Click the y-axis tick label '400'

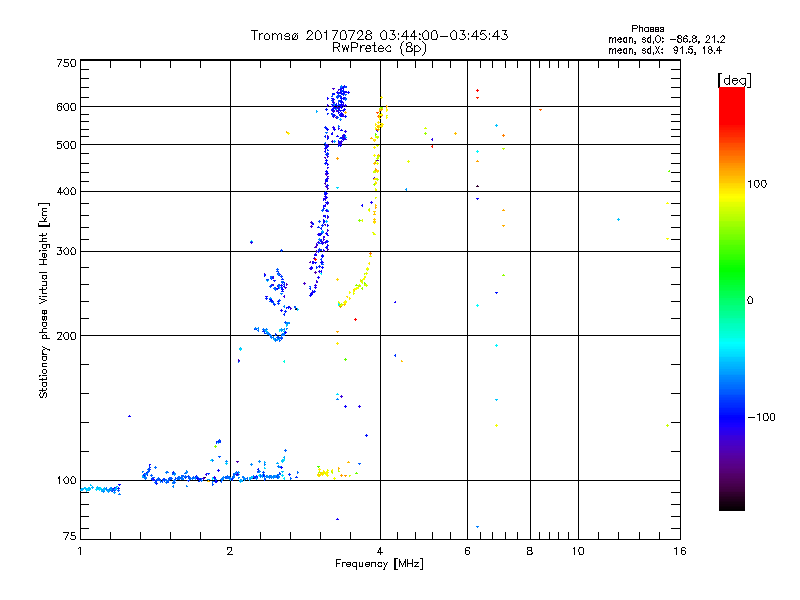(x=66, y=191)
